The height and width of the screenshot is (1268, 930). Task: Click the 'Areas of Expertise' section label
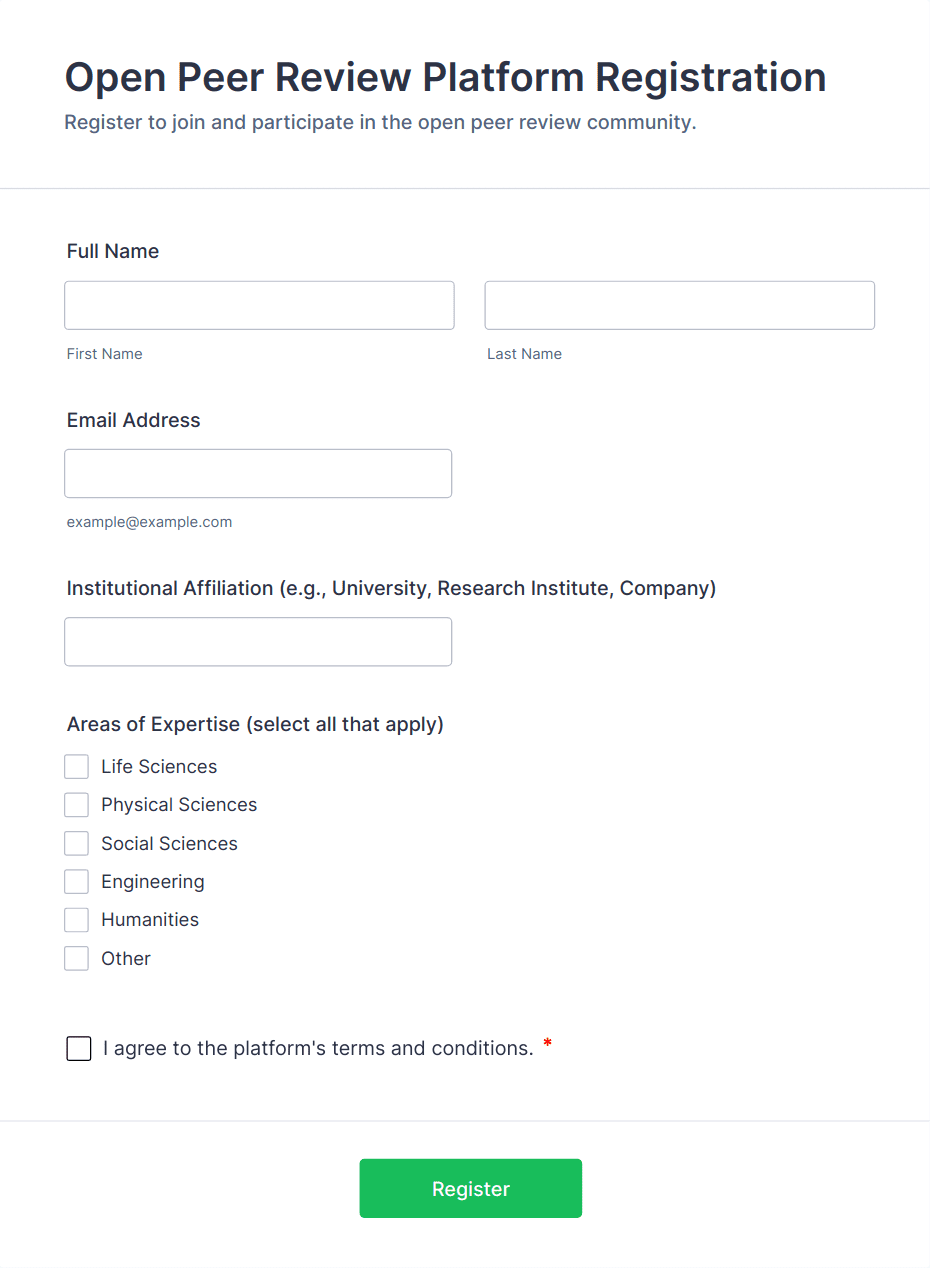(x=255, y=724)
